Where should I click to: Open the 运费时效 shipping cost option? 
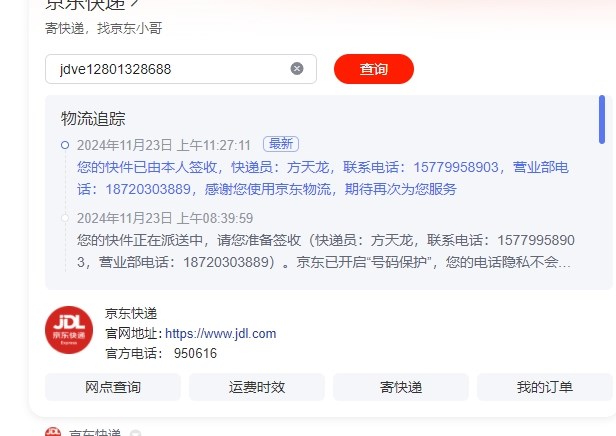pos(257,387)
